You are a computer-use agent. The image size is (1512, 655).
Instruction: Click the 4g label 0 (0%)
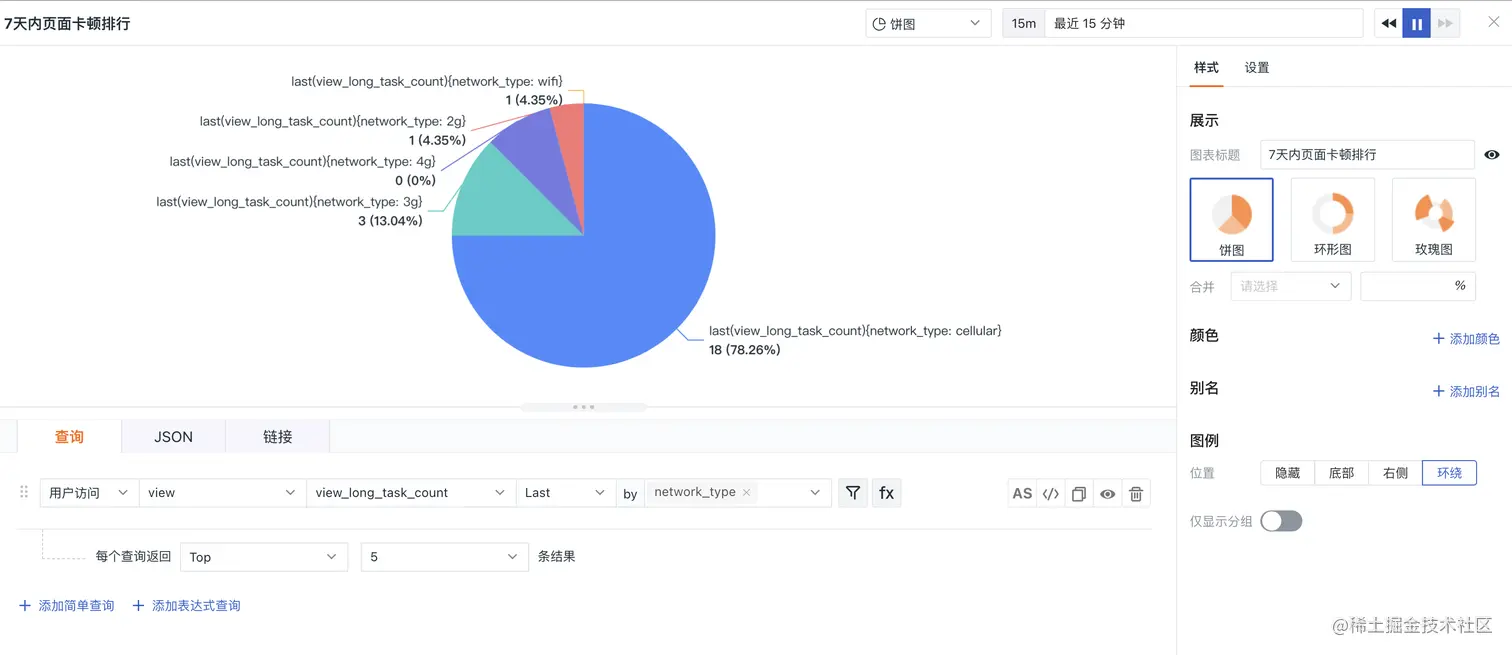pyautogui.click(x=415, y=181)
